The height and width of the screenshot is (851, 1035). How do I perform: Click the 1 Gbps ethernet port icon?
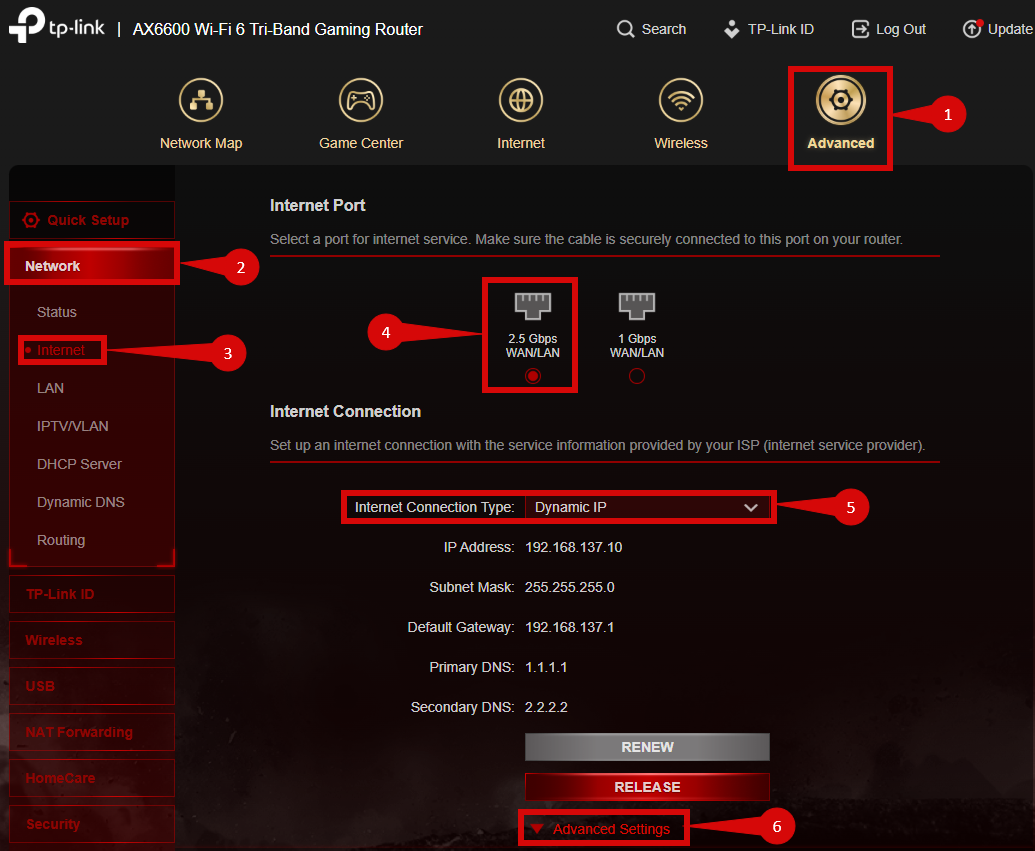637,306
